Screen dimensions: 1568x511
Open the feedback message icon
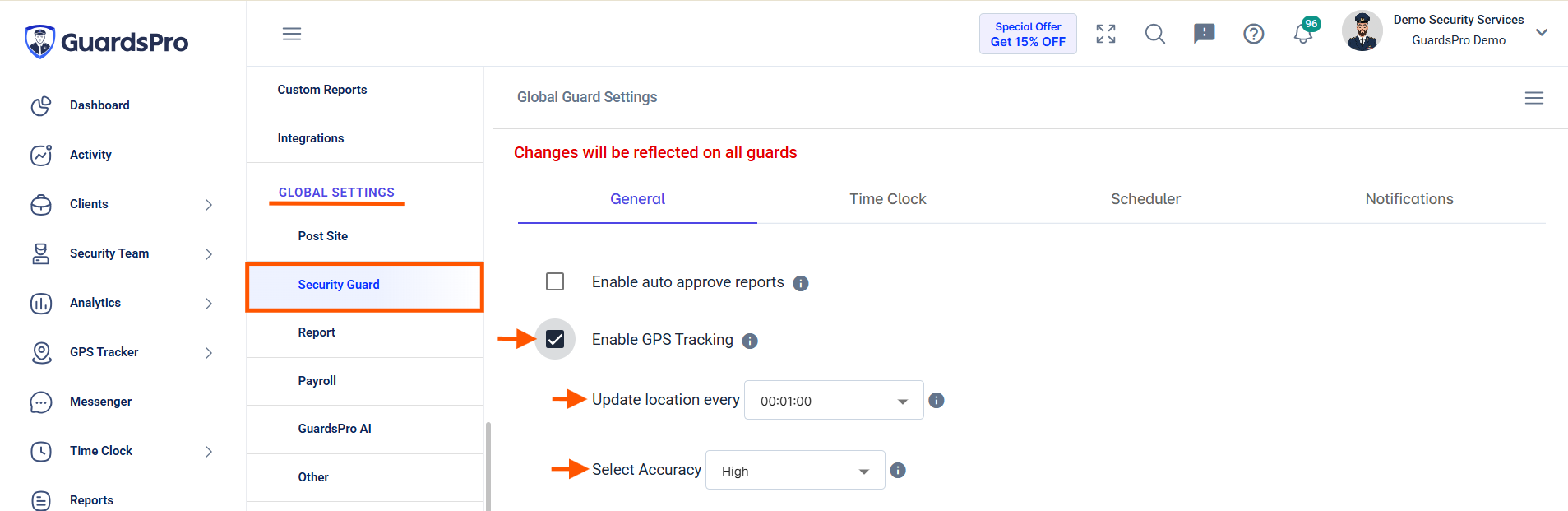[x=1204, y=34]
